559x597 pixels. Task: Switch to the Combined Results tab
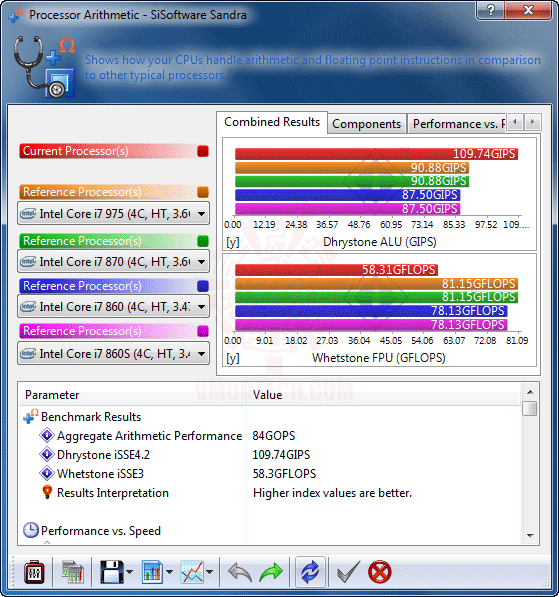pos(272,122)
